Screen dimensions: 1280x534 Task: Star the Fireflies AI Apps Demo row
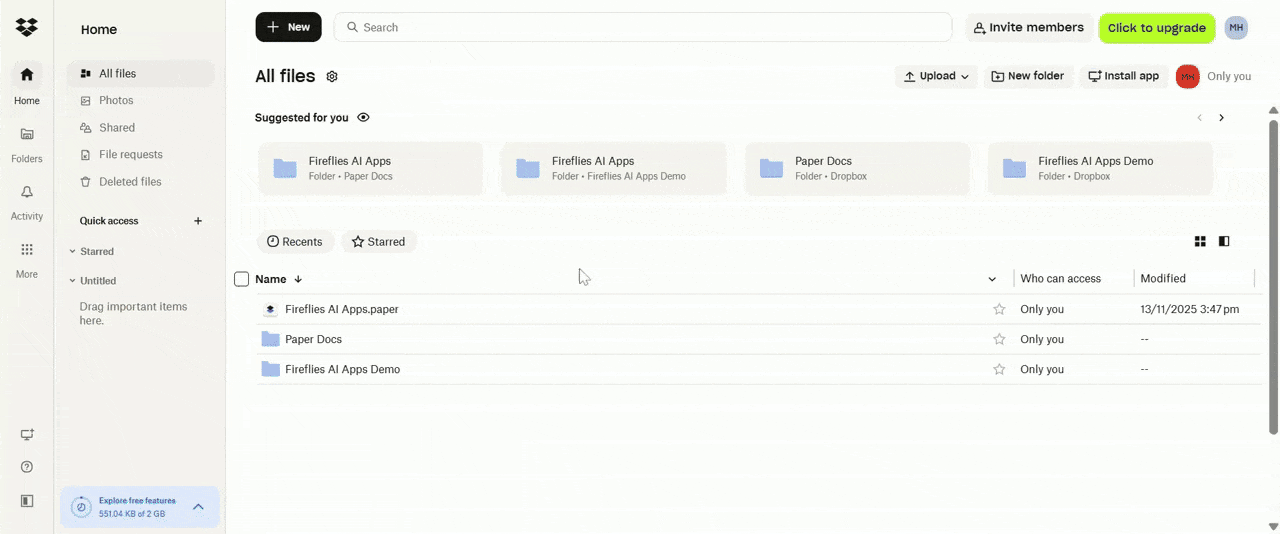(999, 369)
